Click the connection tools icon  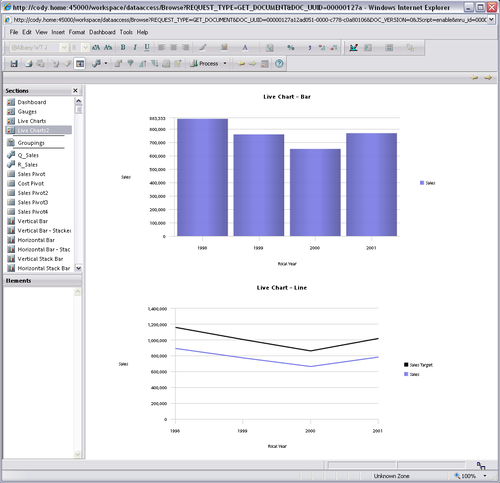(x=96, y=63)
